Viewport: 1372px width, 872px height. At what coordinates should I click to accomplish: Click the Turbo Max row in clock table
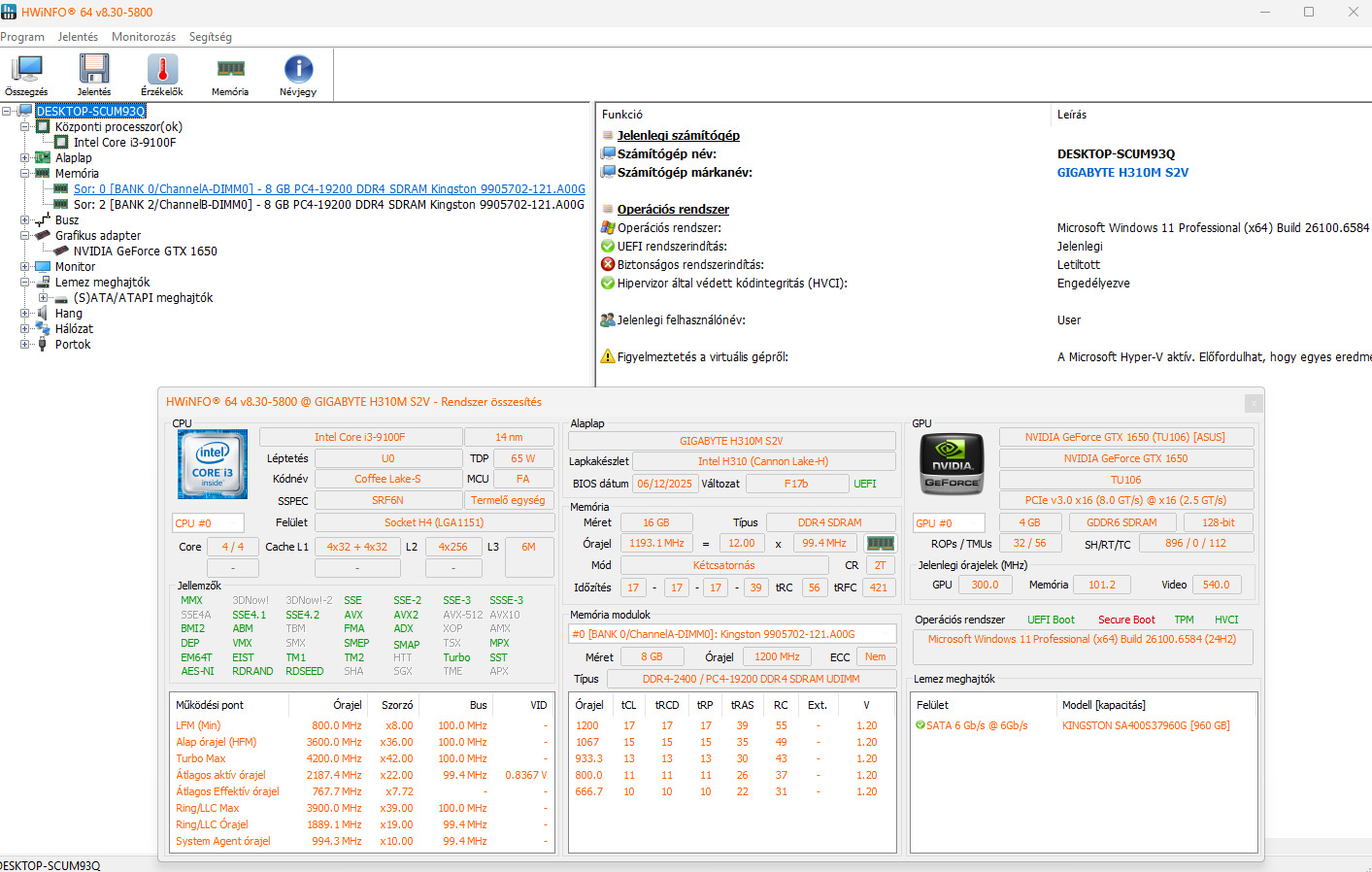point(361,758)
